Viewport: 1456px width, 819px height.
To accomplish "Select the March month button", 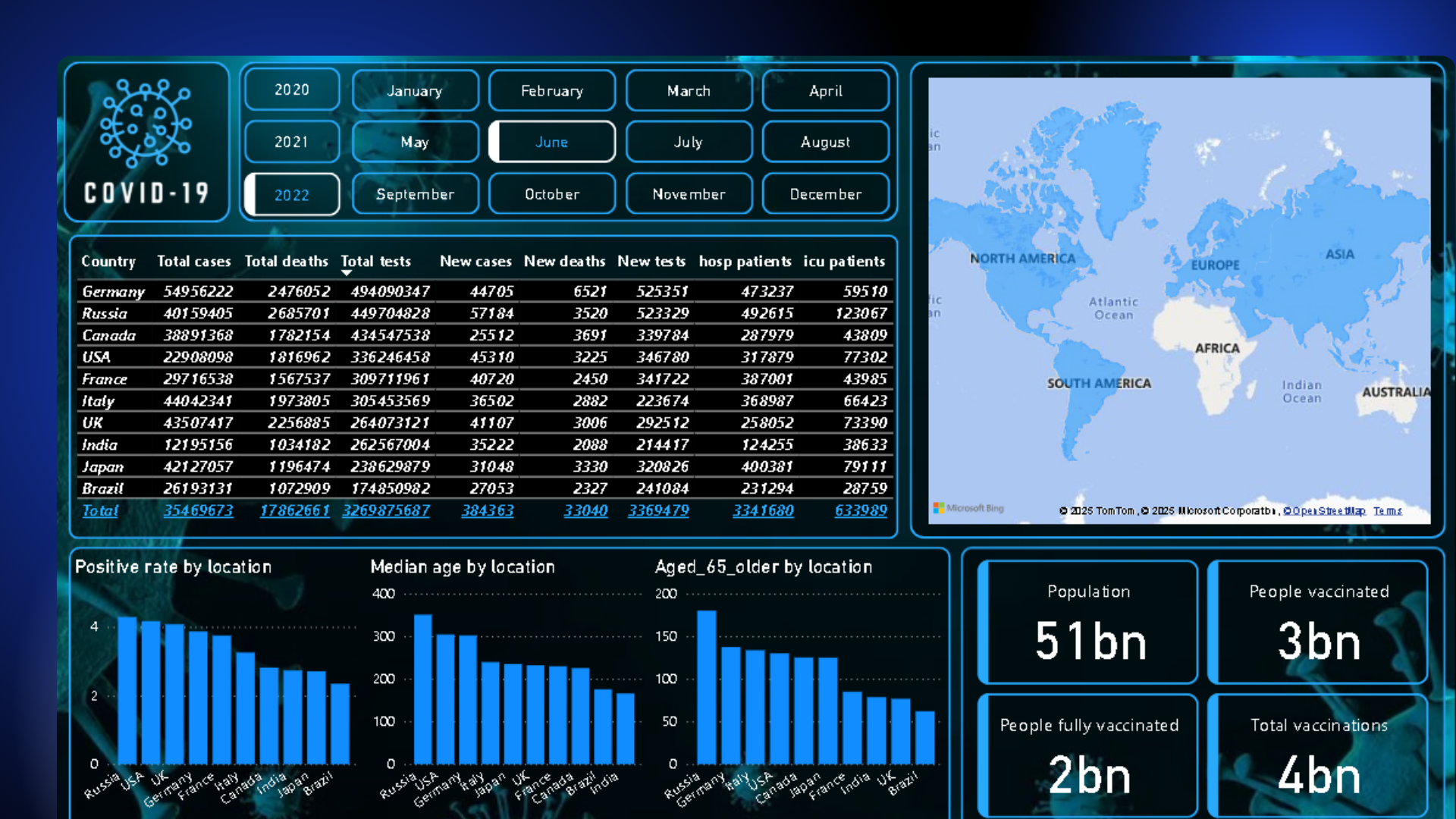I will click(x=689, y=91).
